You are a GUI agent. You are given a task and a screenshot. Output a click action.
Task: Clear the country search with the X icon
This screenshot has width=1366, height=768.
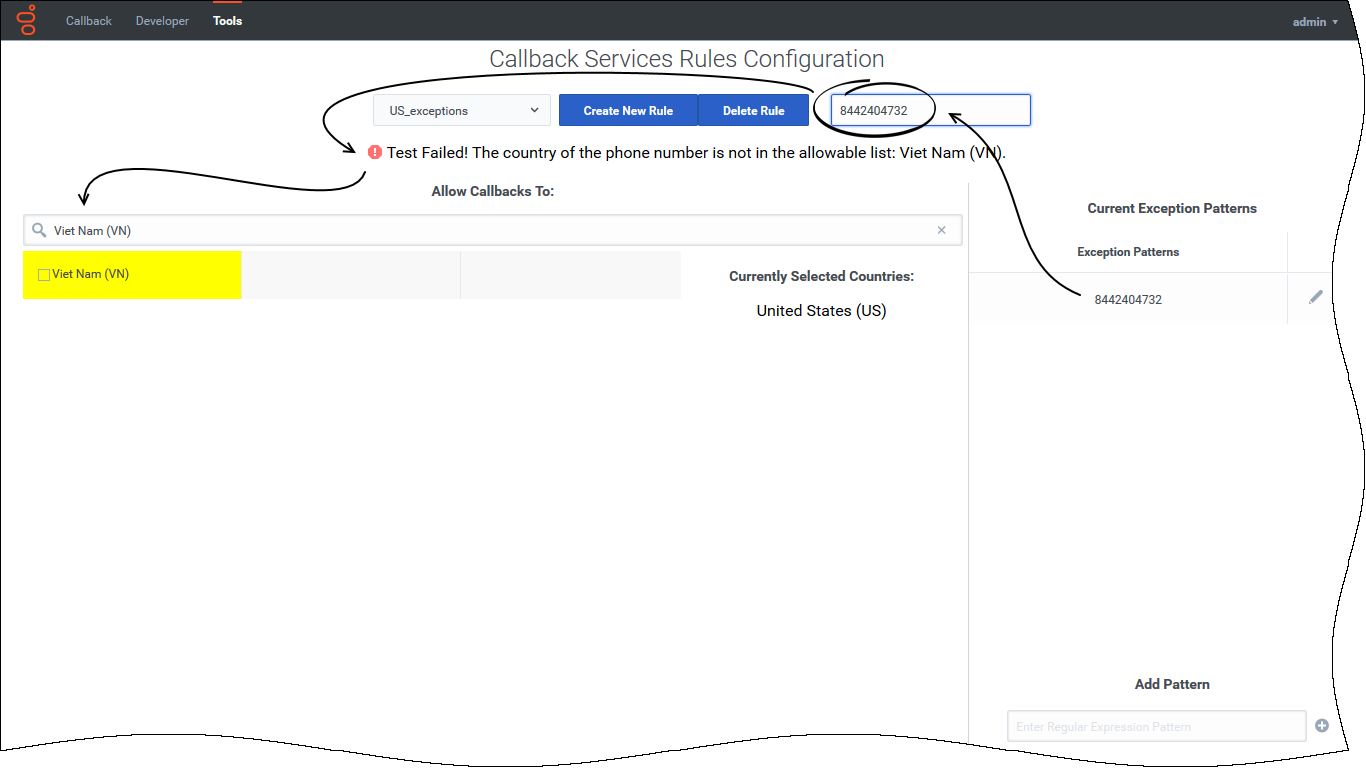click(x=941, y=230)
